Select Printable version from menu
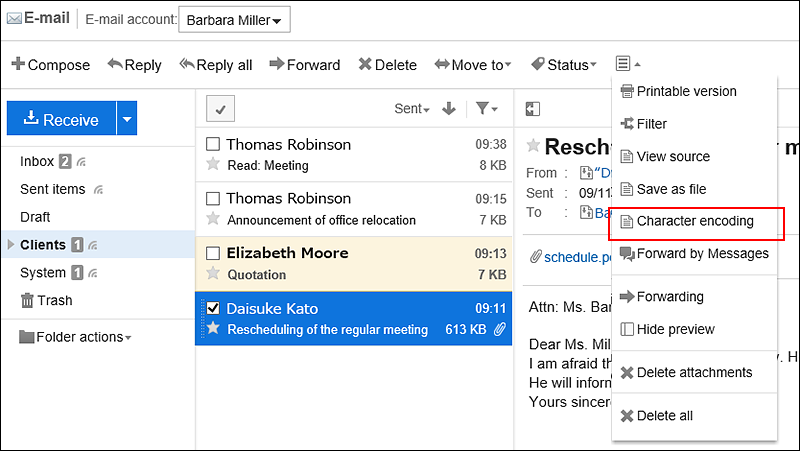The image size is (800, 451). (694, 91)
